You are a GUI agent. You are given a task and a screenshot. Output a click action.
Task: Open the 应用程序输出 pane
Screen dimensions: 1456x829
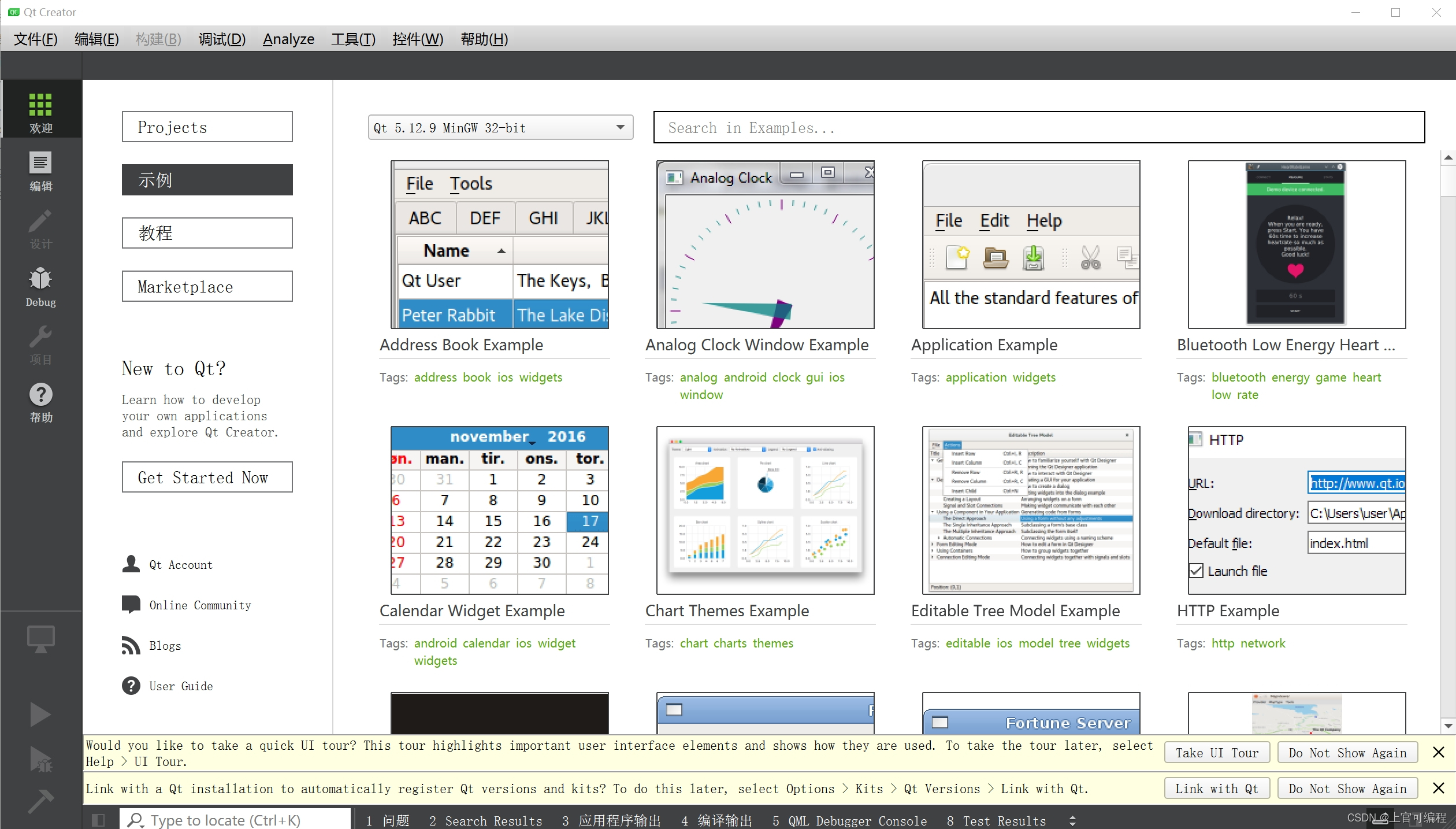coord(611,820)
